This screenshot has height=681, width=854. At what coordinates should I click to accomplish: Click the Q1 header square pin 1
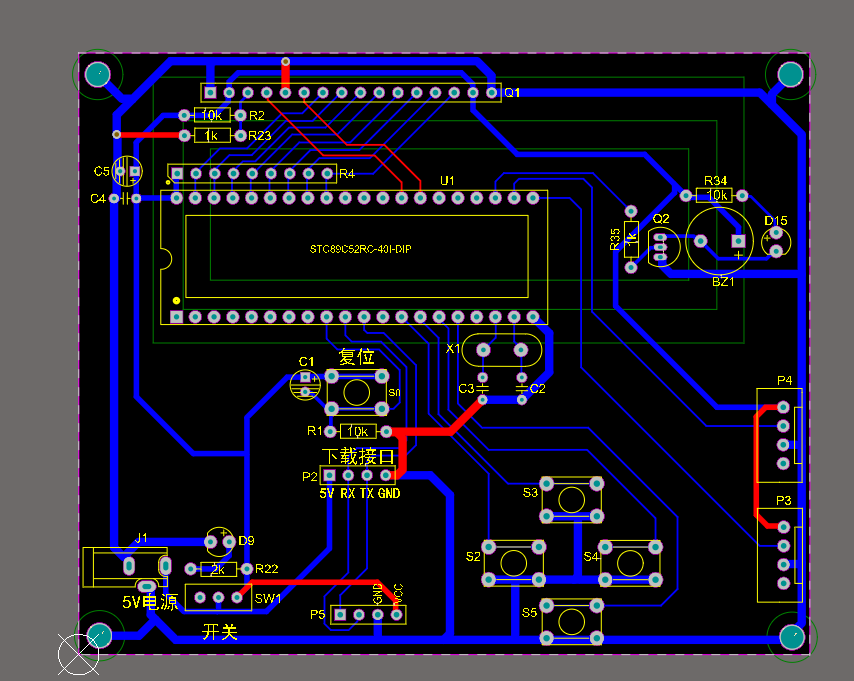tap(210, 93)
